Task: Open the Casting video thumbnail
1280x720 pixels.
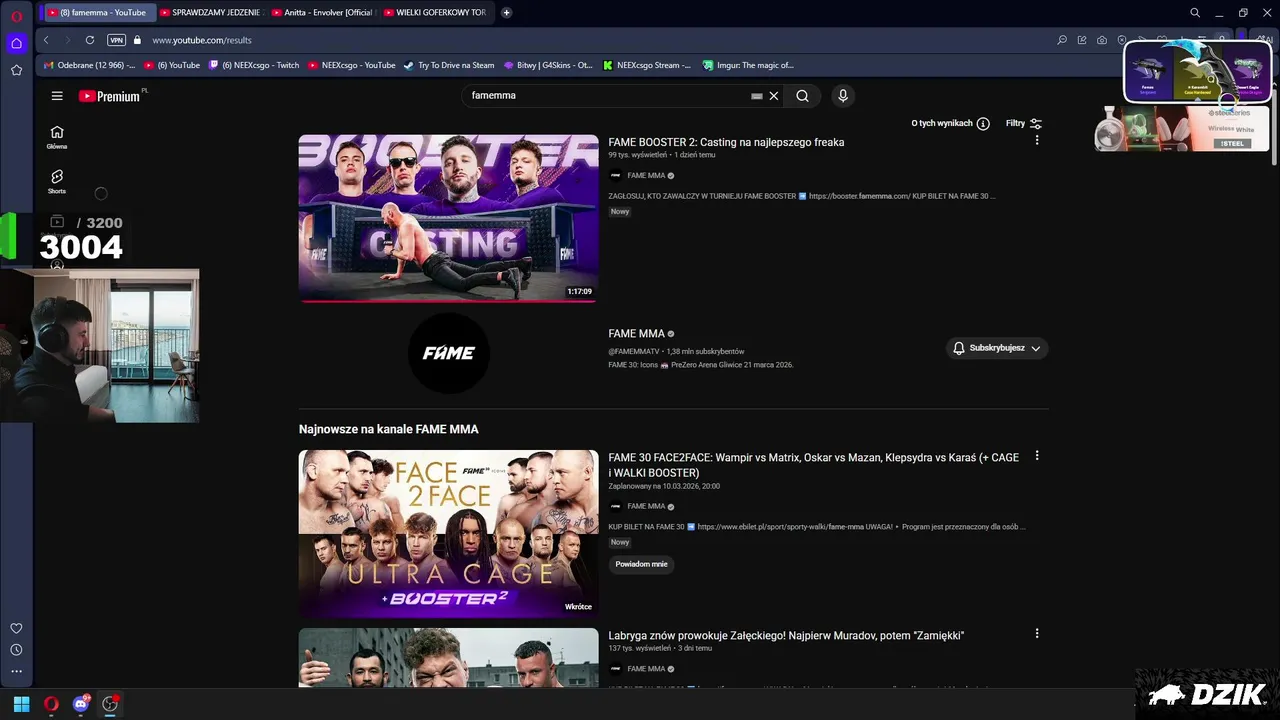Action: 448,218
